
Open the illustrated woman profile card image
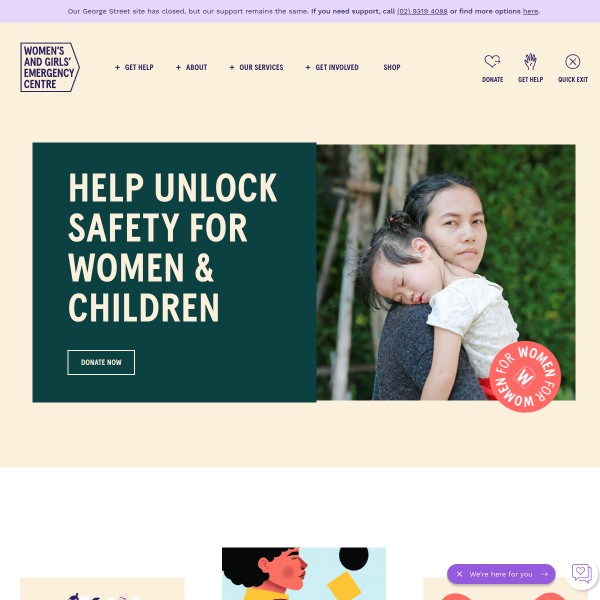[x=304, y=574]
